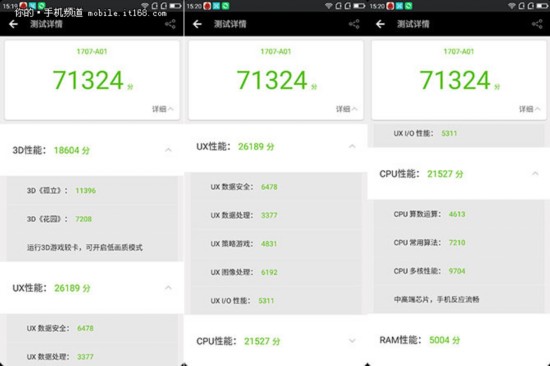Select CPU 多核性能 9704 row
This screenshot has width=550, height=366.
[x=458, y=271]
